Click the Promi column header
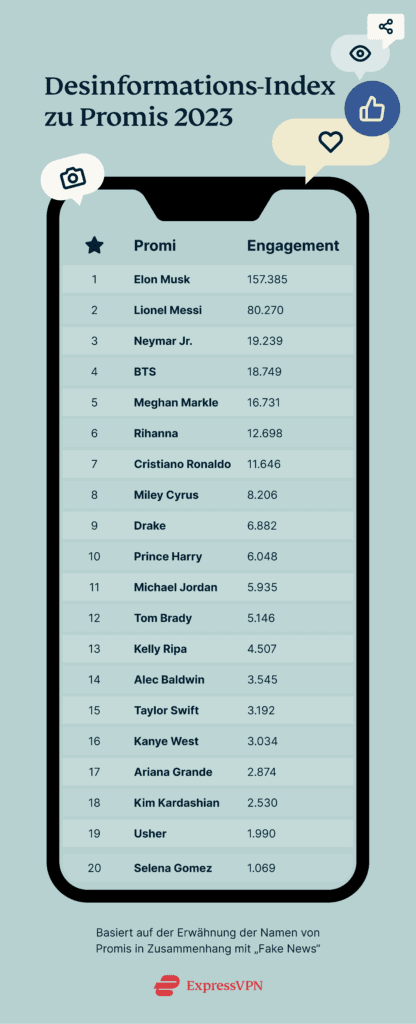 pyautogui.click(x=155, y=246)
